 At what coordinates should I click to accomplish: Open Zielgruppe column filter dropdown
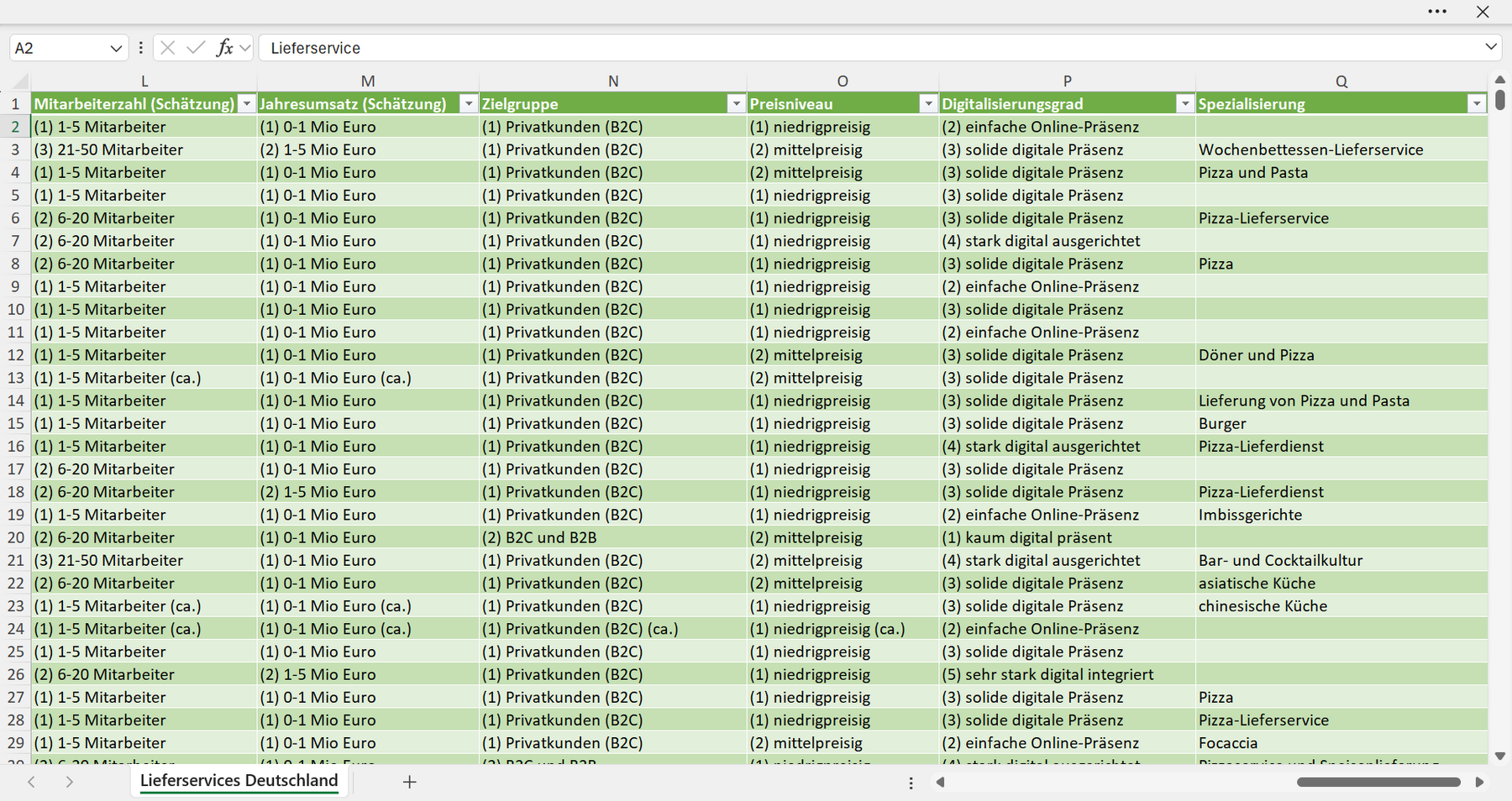click(736, 103)
